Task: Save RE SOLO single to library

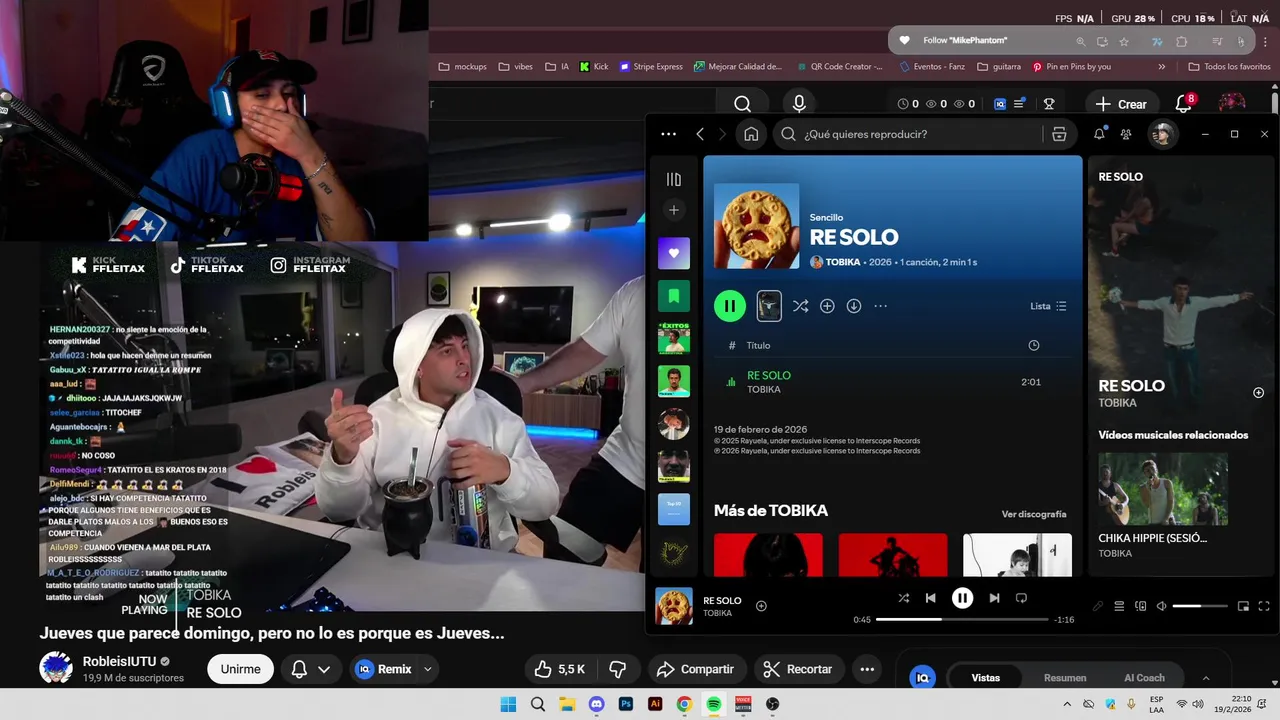Action: click(x=827, y=306)
